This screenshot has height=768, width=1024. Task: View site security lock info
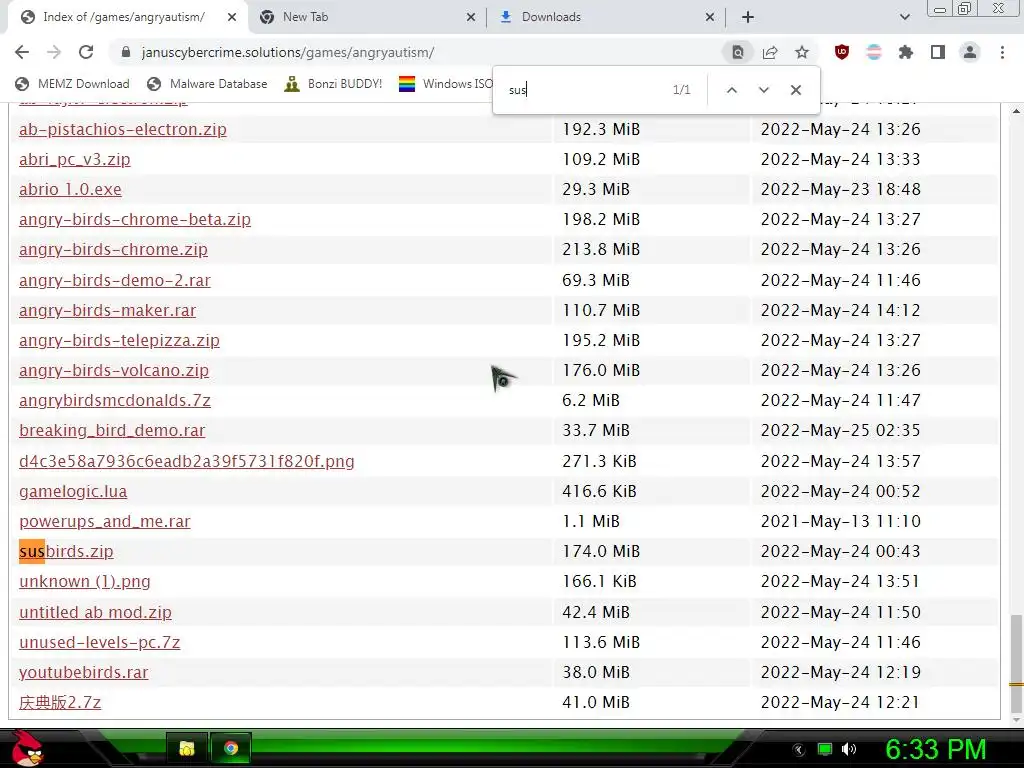point(126,52)
